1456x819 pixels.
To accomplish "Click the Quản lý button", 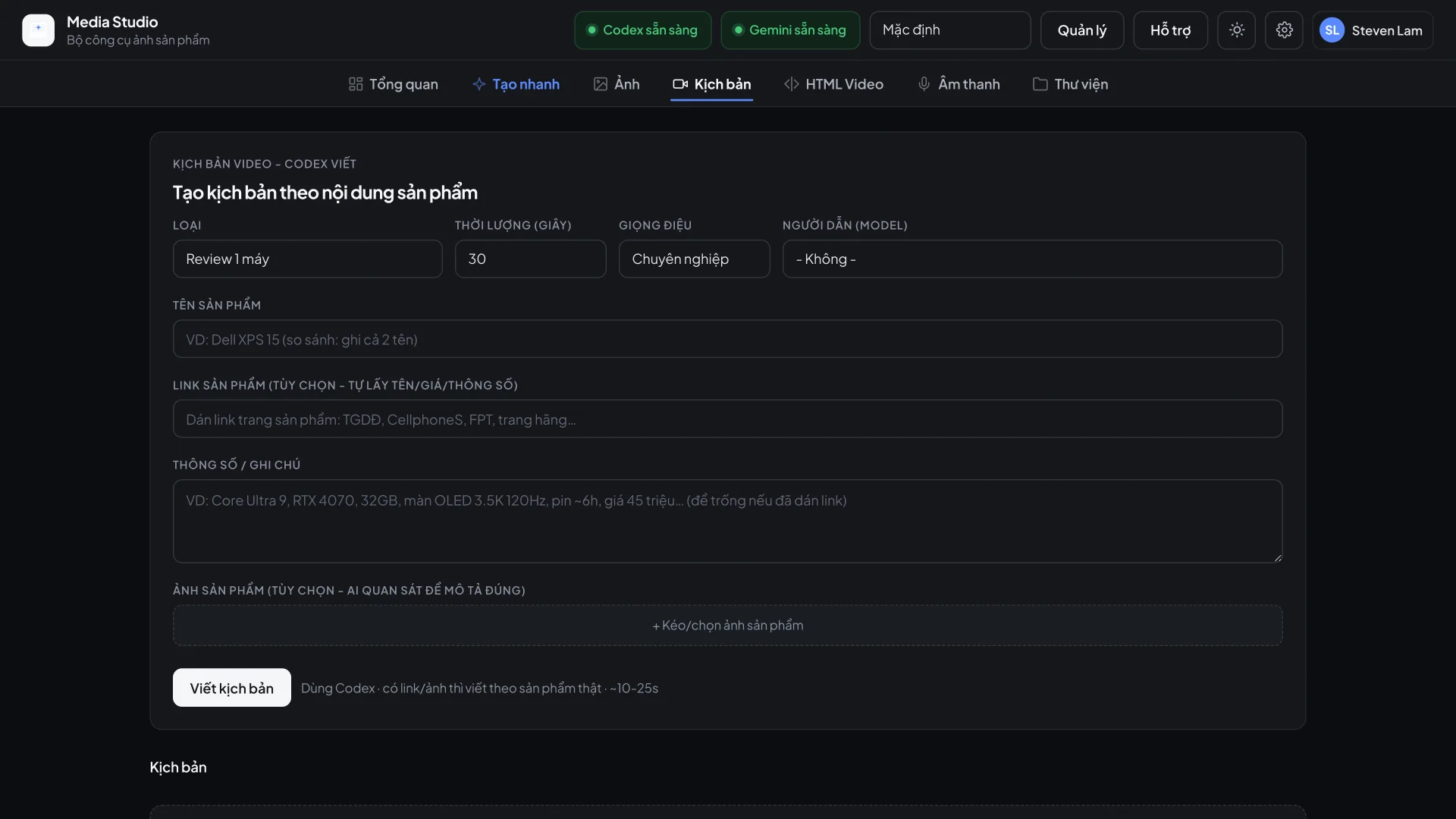I will click(1082, 30).
